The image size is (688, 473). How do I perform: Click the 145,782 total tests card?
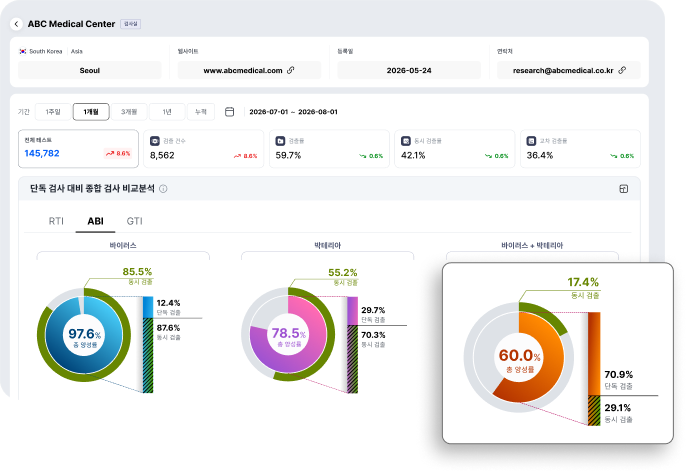pyautogui.click(x=78, y=149)
